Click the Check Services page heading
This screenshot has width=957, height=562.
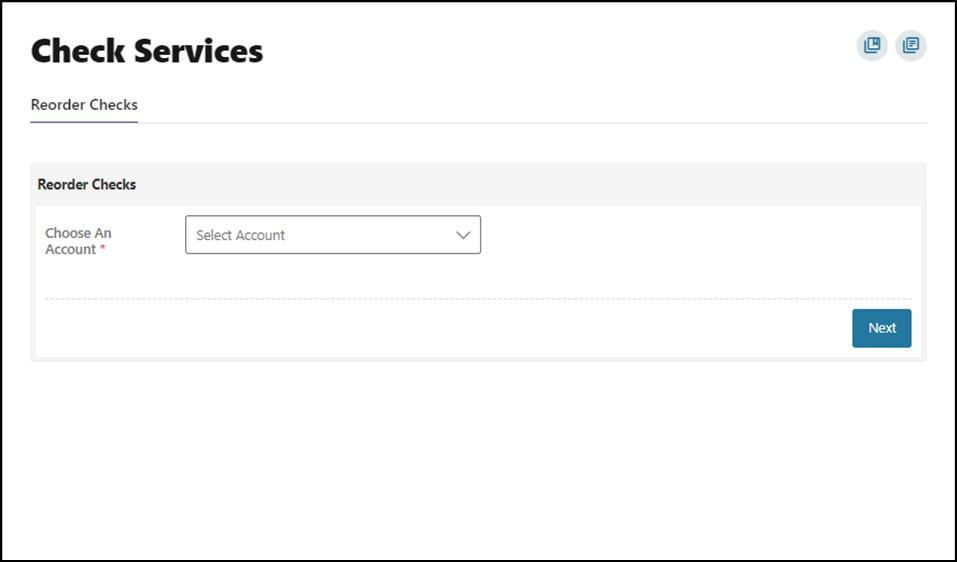[147, 51]
